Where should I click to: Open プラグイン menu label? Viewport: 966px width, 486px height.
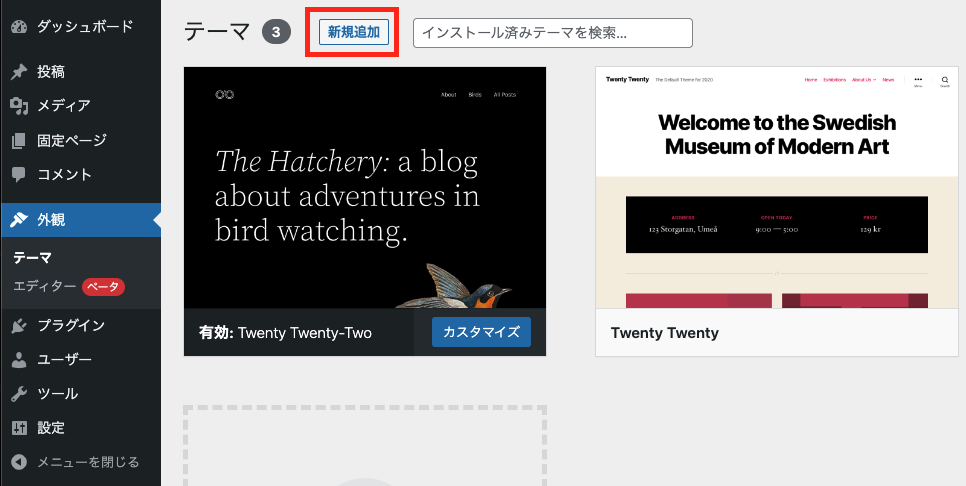pyautogui.click(x=71, y=325)
